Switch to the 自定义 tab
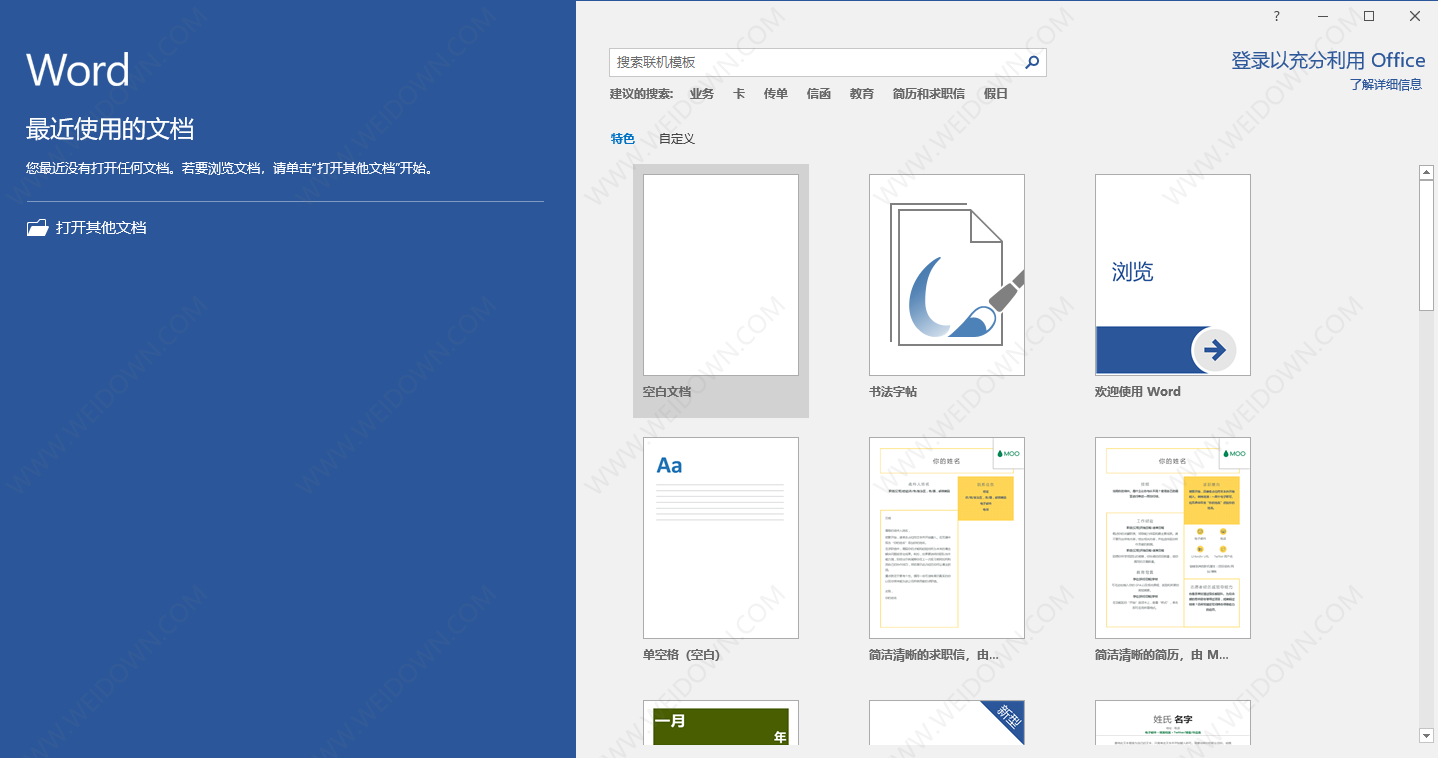This screenshot has height=758, width=1438. click(677, 139)
